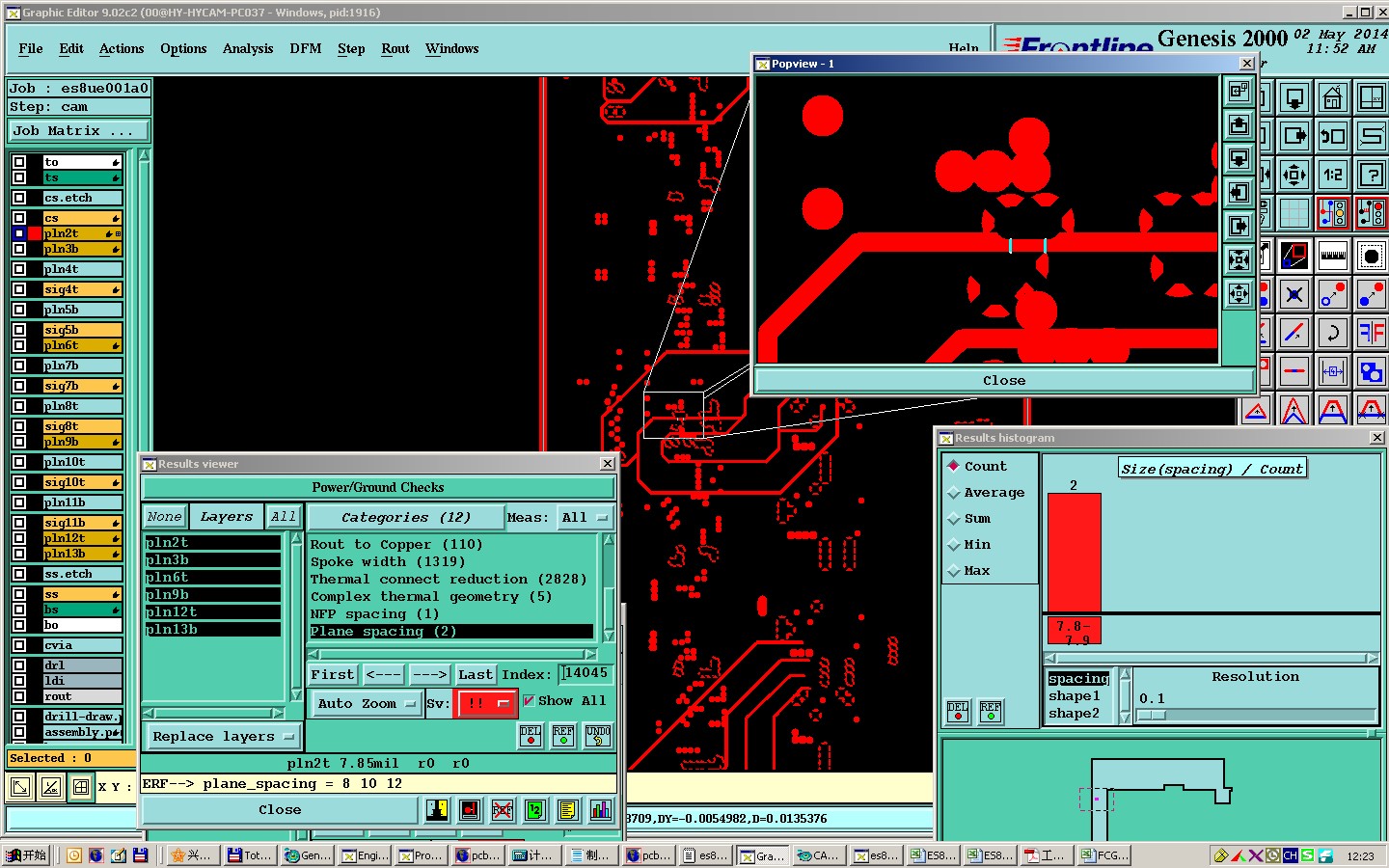The height and width of the screenshot is (868, 1389).
Task: Click the REF icon in Results viewer
Action: coord(563,736)
